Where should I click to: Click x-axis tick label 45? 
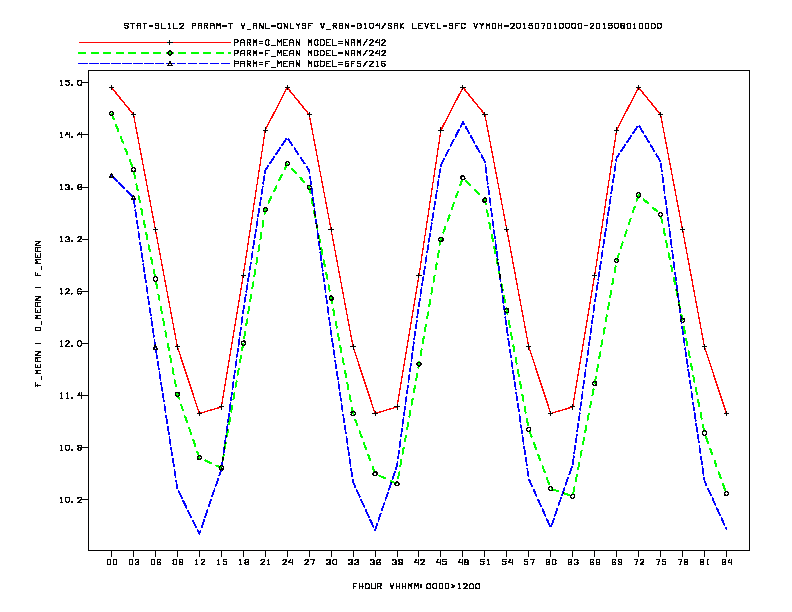441,562
